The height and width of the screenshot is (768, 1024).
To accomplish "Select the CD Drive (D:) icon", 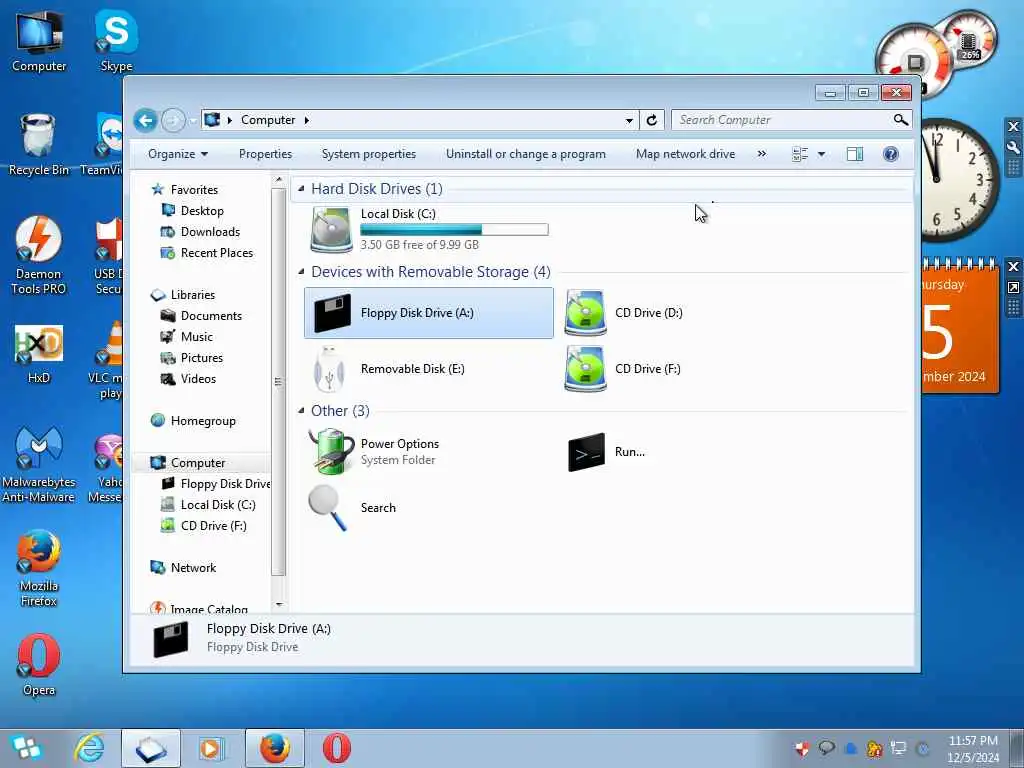I will (585, 313).
